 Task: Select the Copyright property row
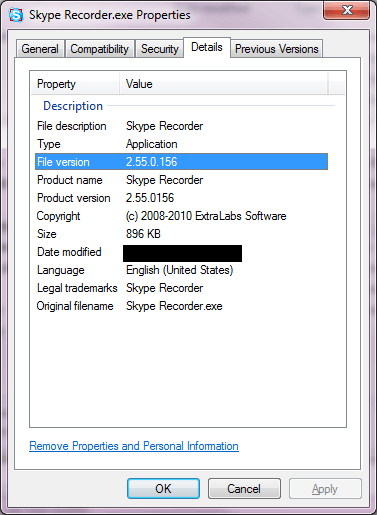[181, 216]
